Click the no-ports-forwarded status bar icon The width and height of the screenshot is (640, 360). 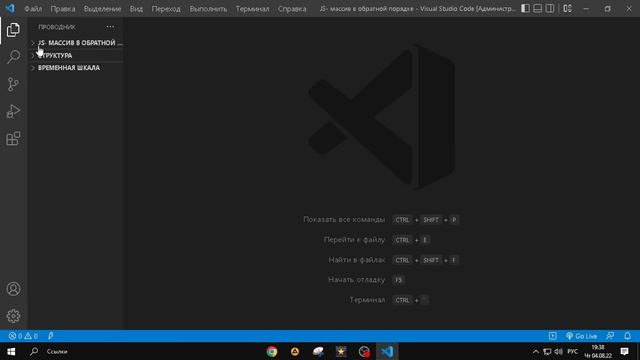click(x=51, y=336)
